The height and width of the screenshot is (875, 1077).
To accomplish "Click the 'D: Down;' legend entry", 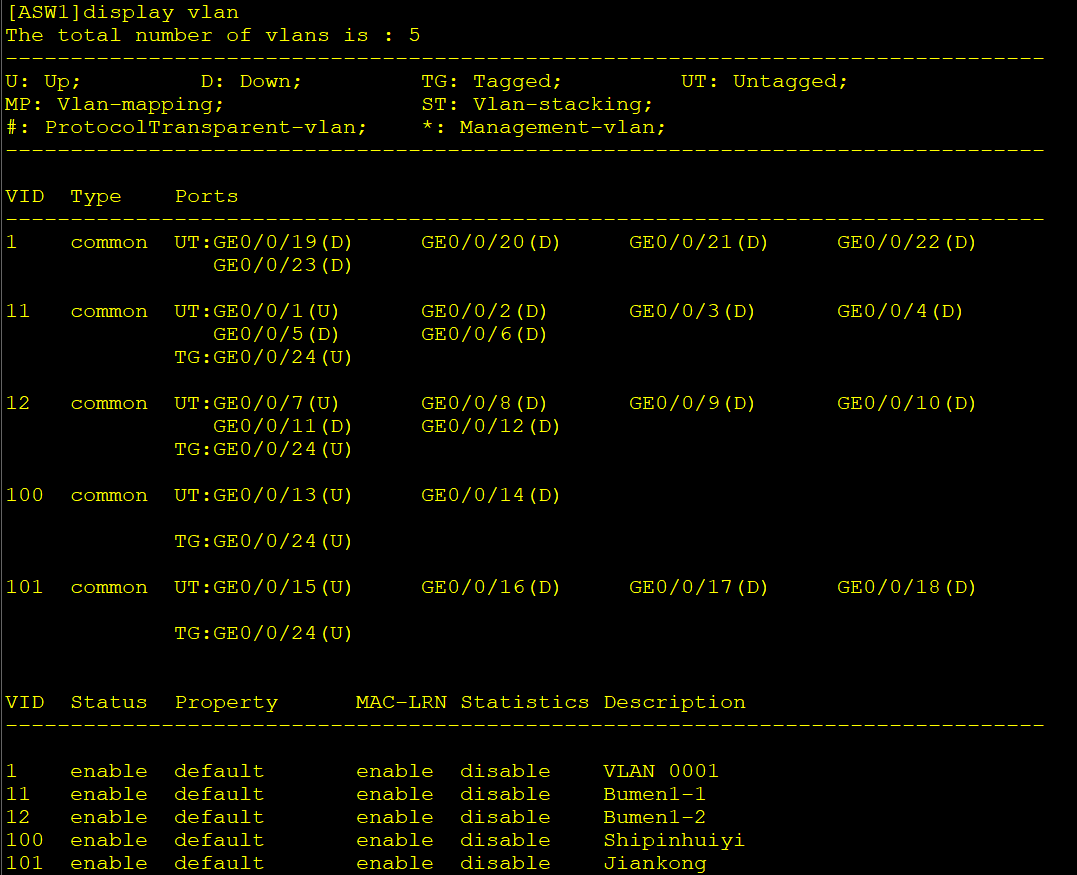I will (x=251, y=81).
